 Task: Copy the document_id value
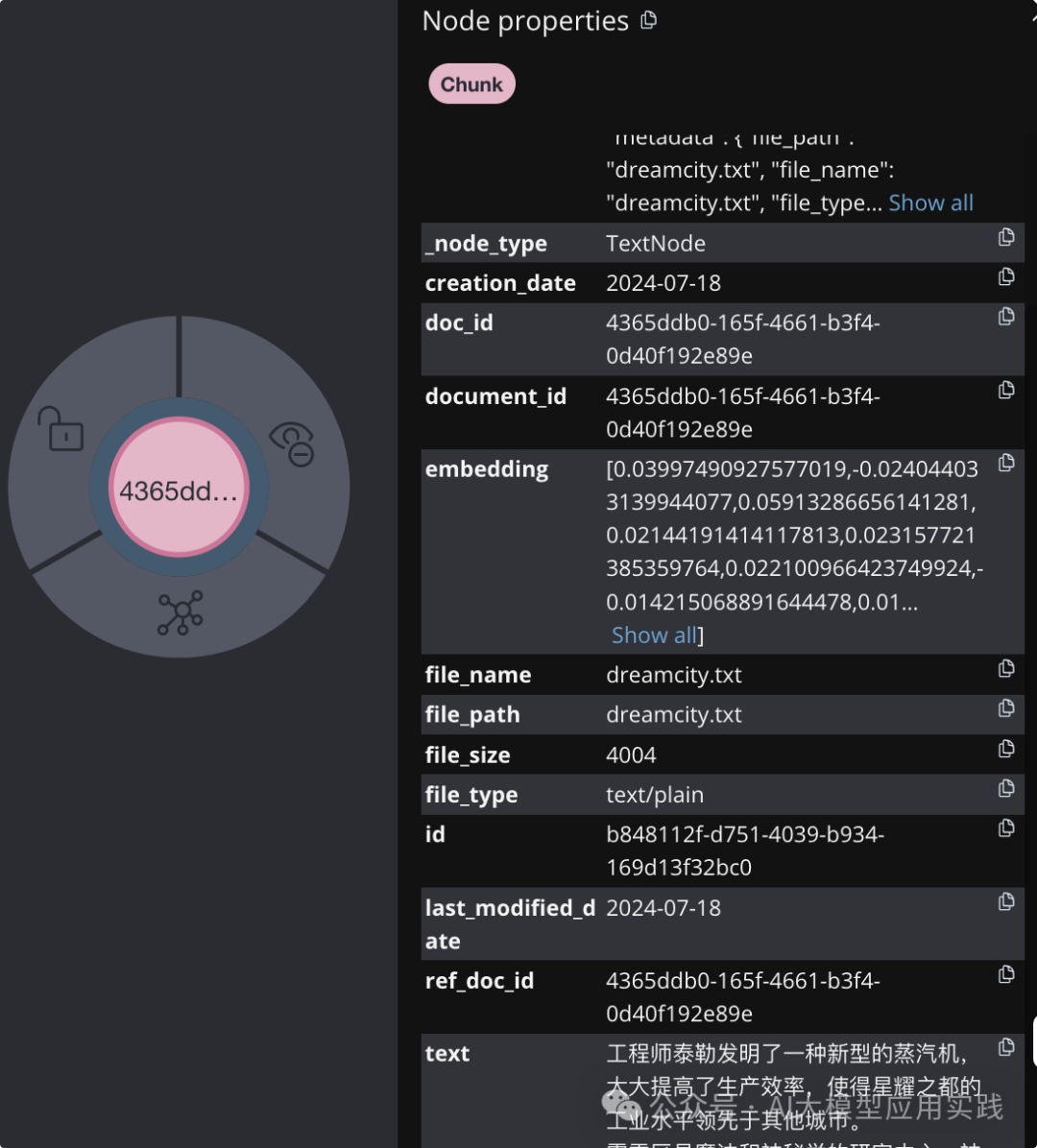[x=1006, y=390]
